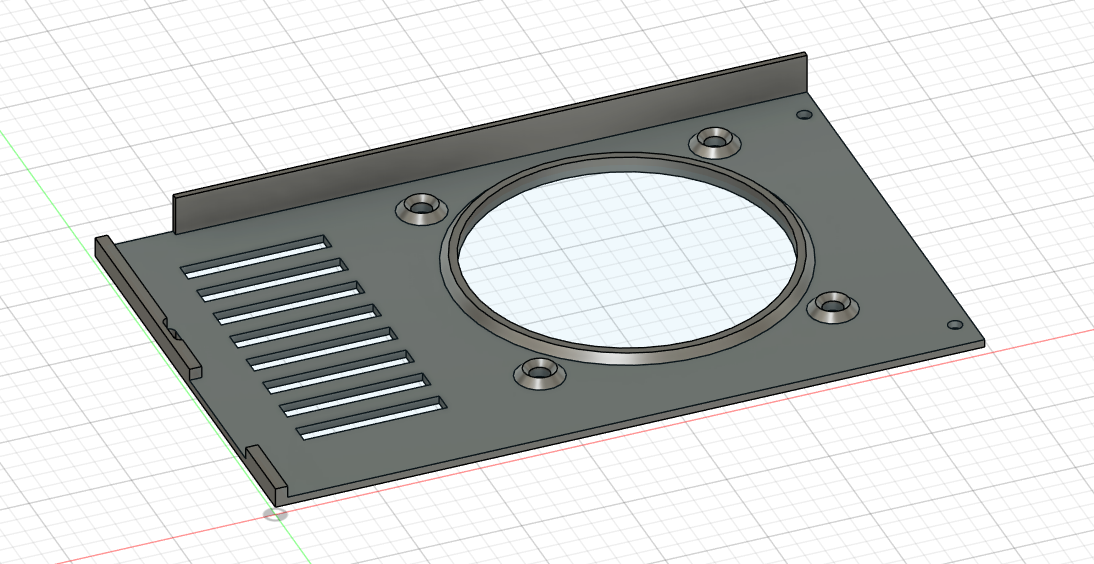This screenshot has height=564, width=1094.
Task: Select the small hole beside the back flange's end
Action: pos(804,114)
